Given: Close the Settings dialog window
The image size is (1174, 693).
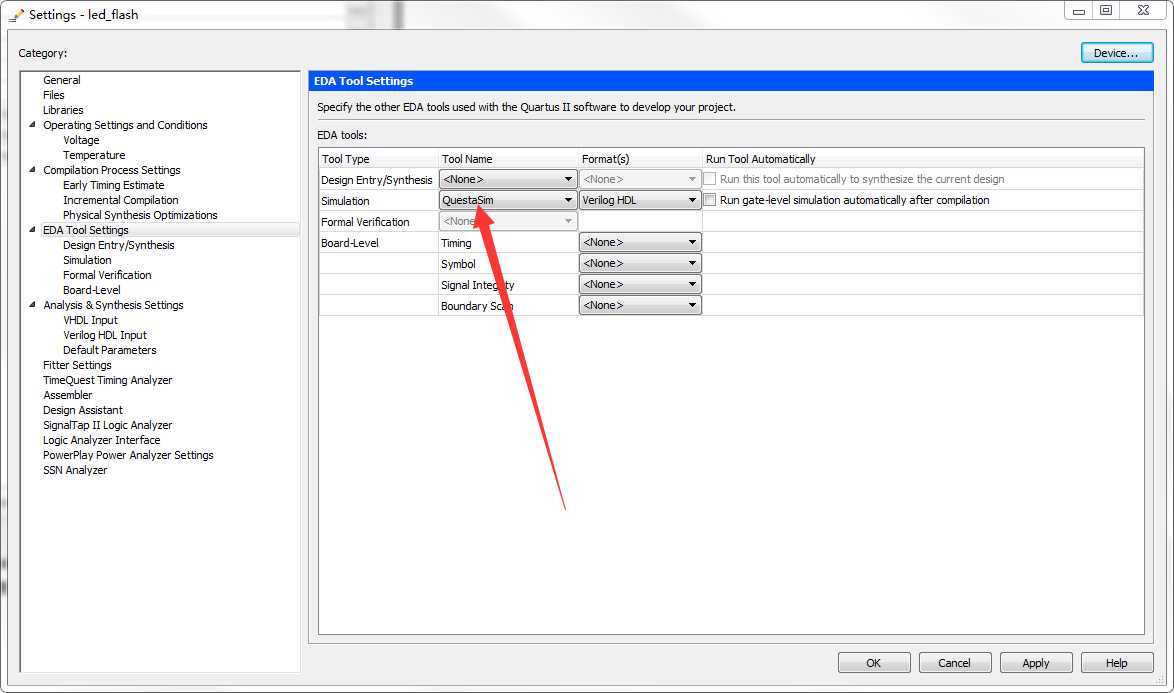Looking at the screenshot, I should point(1143,10).
